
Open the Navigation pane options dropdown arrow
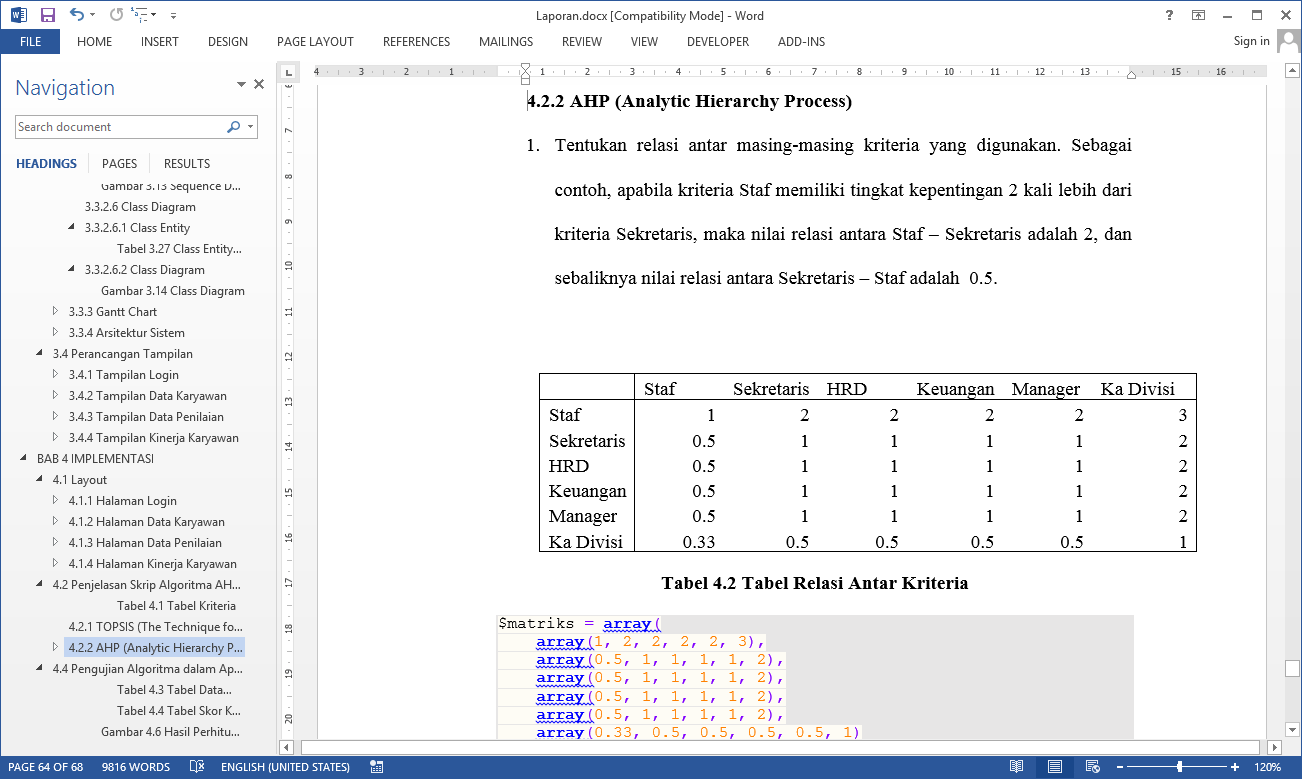(241, 86)
